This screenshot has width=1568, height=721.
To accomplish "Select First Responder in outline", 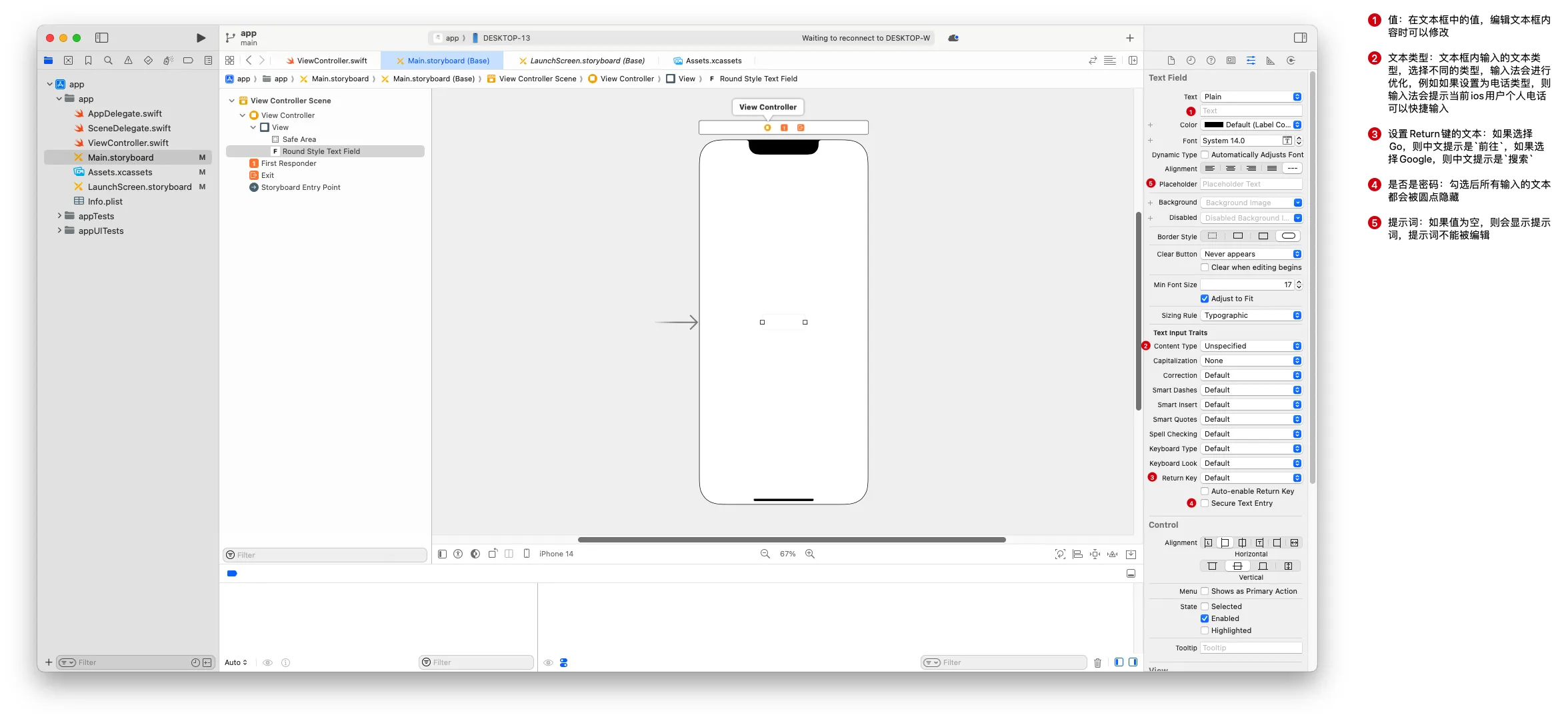I will pos(288,163).
